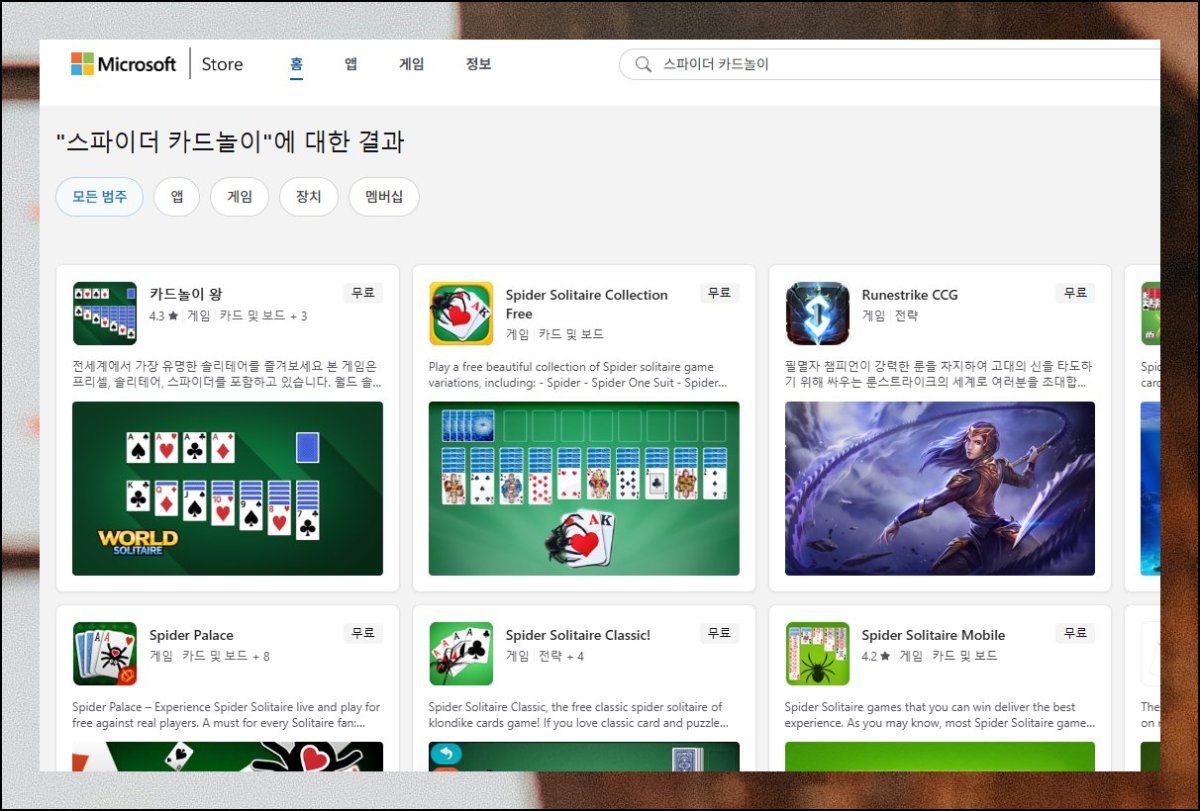The width and height of the screenshot is (1200, 811).
Task: Open the 앱 navigation tab
Action: pos(351,64)
